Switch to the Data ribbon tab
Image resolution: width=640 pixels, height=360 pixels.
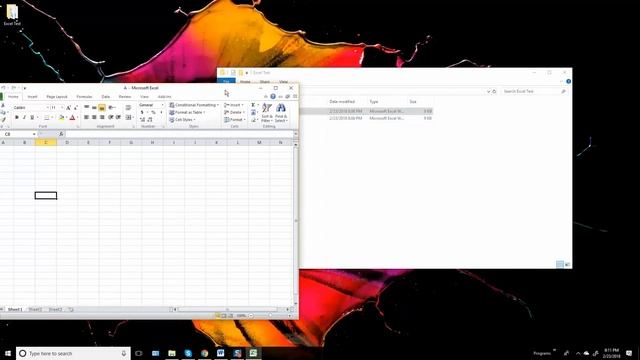pyautogui.click(x=106, y=97)
